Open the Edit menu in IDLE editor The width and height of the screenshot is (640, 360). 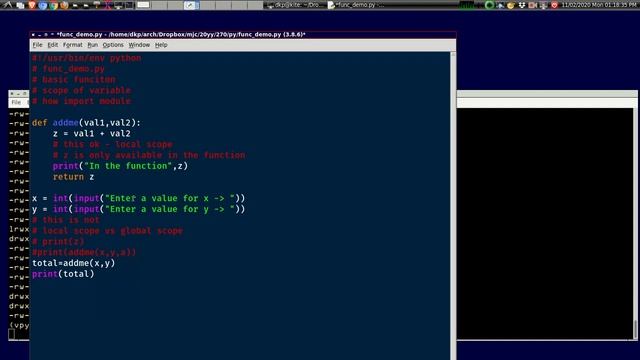[52, 45]
